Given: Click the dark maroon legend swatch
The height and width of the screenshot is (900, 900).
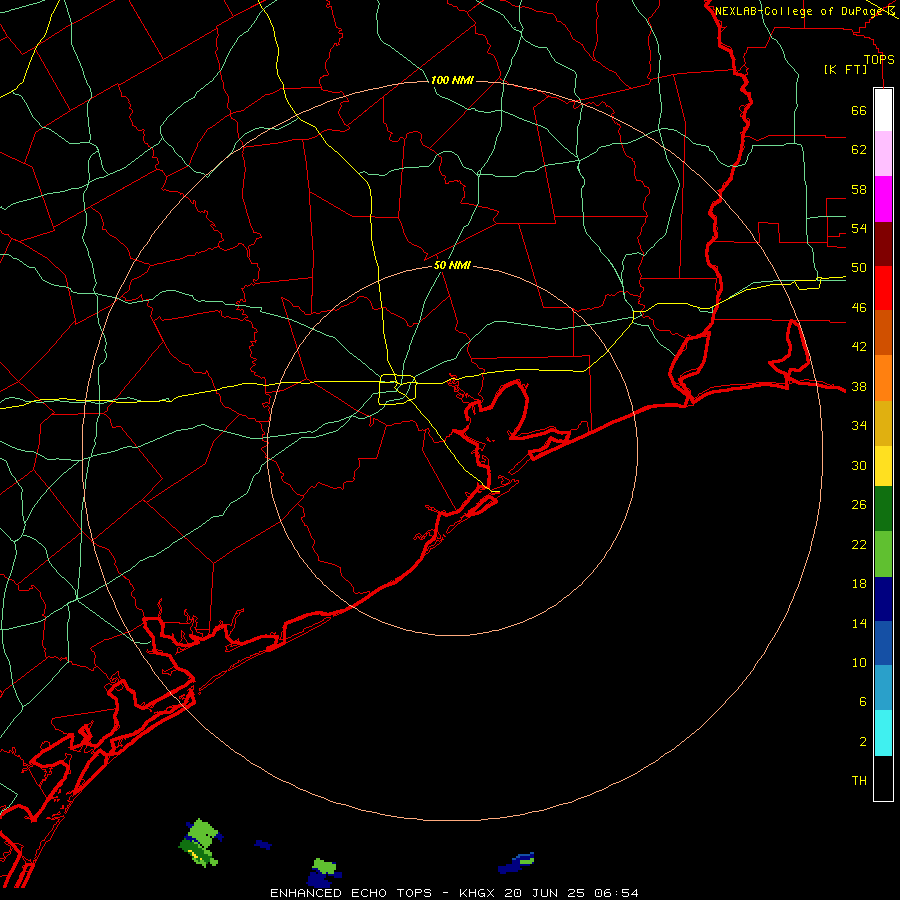Looking at the screenshot, I should pyautogui.click(x=883, y=244).
